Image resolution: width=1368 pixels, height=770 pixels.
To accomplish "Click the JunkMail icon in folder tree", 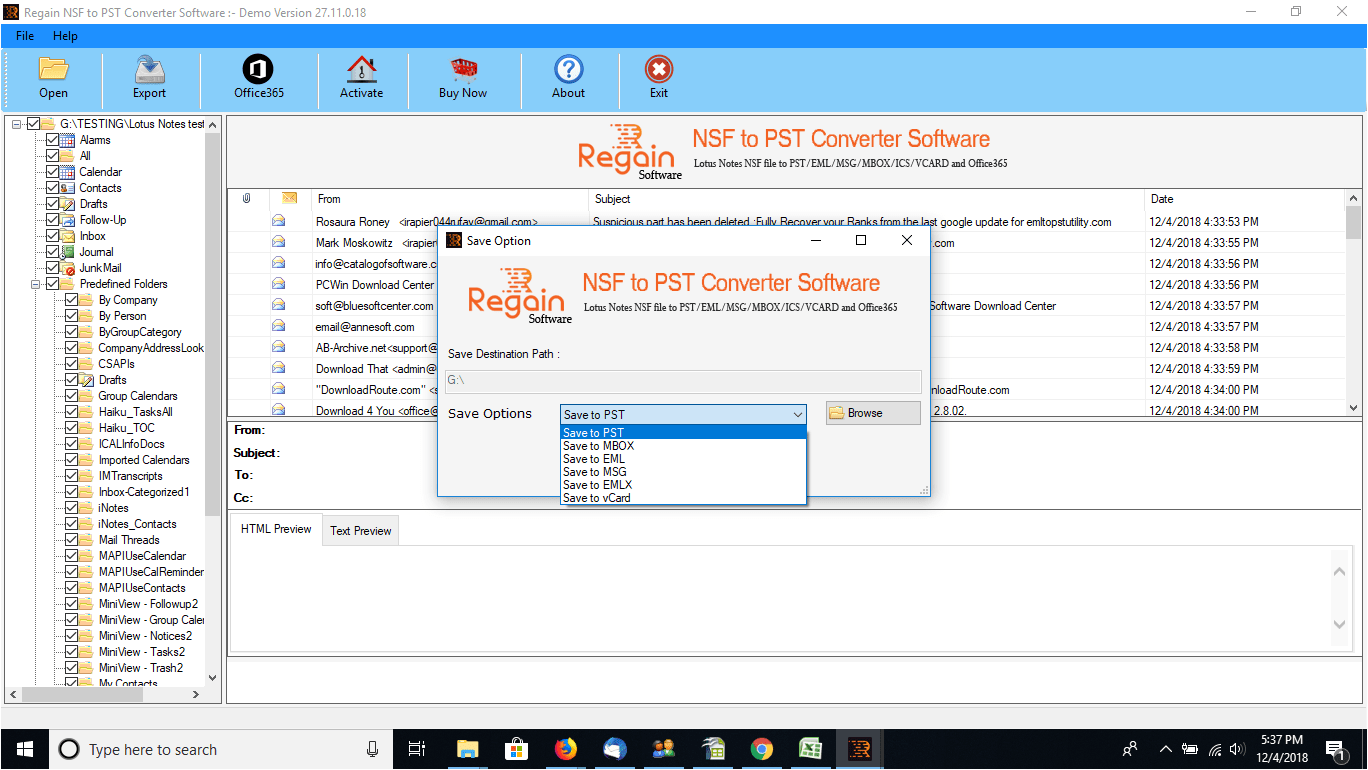I will point(68,268).
